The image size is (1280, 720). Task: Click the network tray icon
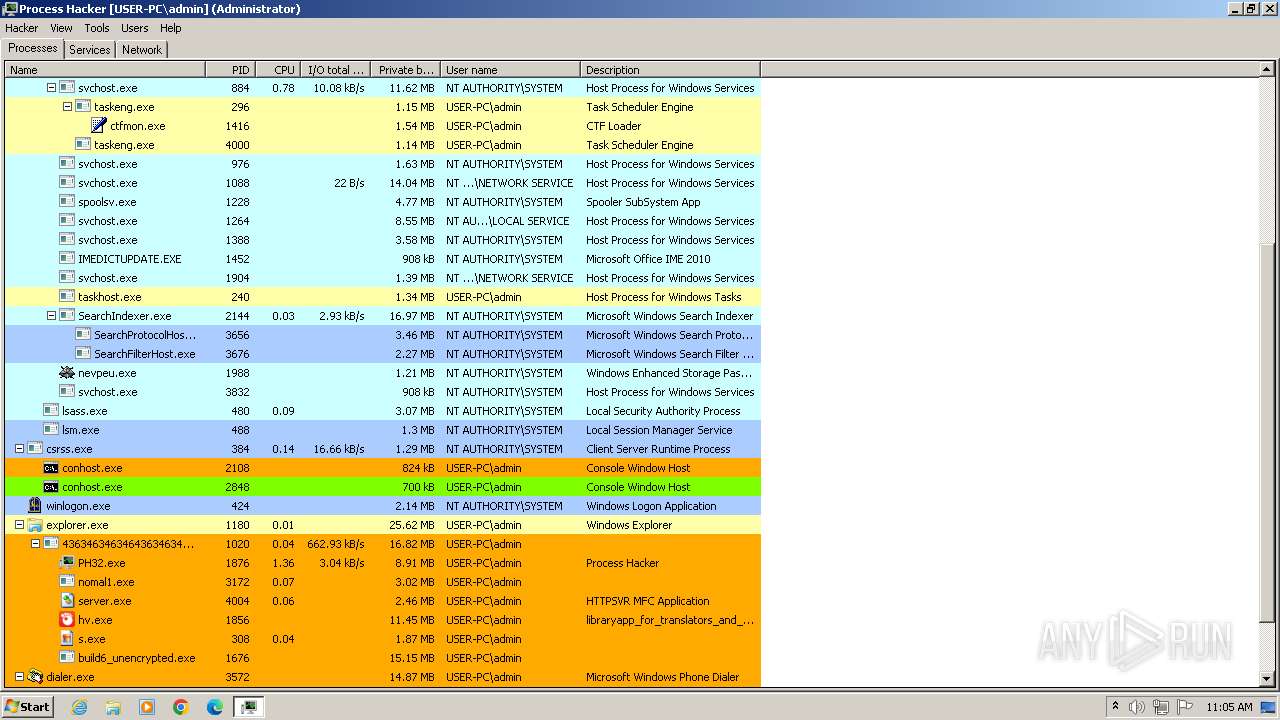pyautogui.click(x=1160, y=707)
